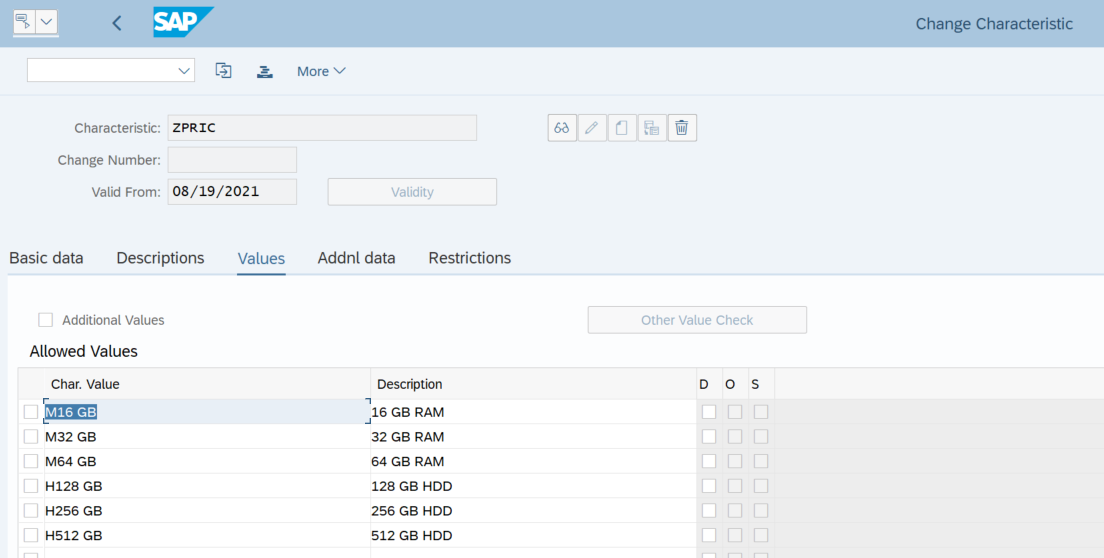This screenshot has height=558, width=1104.
Task: Open the Restrictions tab
Action: coord(470,258)
